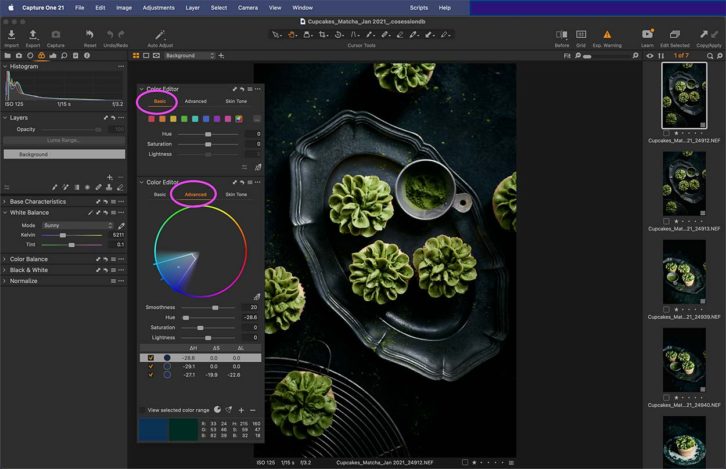Uncheck the -27.1 color range row
Screen dimensions: 726x469
tap(150, 375)
